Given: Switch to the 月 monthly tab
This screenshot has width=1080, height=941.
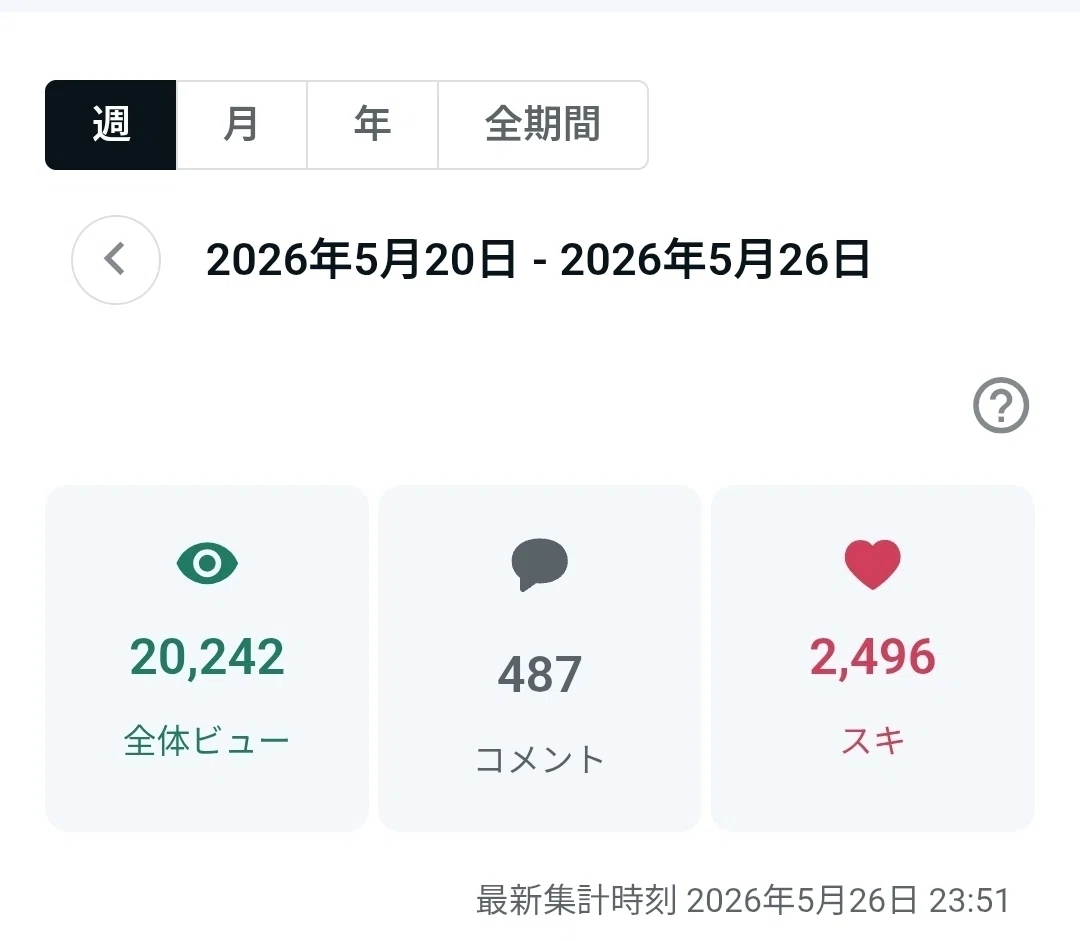Looking at the screenshot, I should [241, 125].
